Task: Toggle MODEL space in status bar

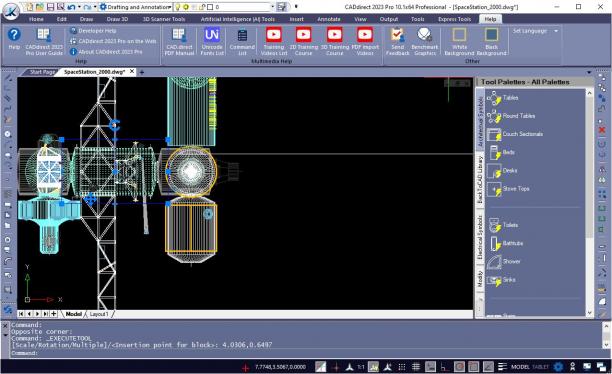Action: 520,367
